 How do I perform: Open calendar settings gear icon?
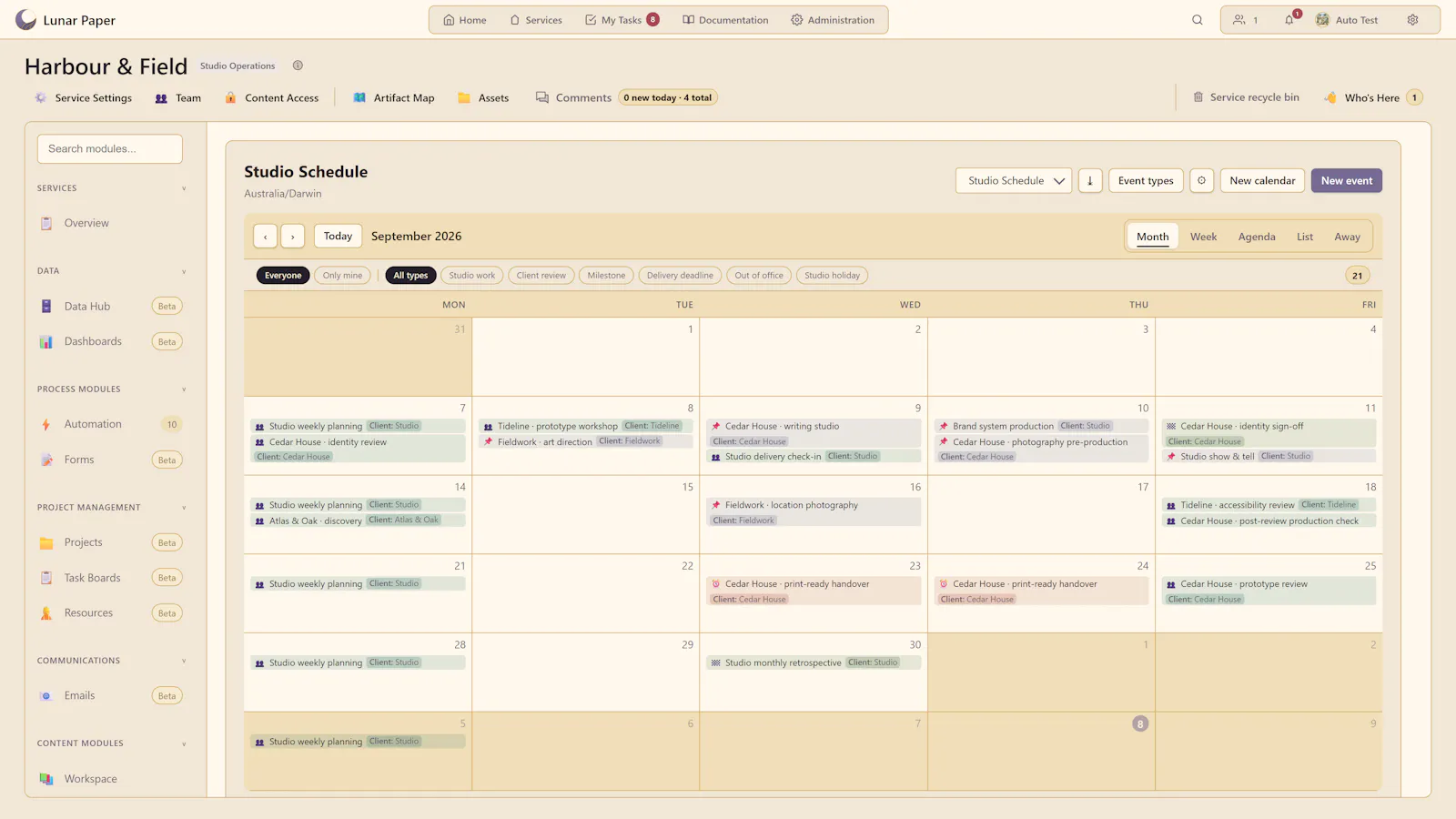[x=1202, y=181]
